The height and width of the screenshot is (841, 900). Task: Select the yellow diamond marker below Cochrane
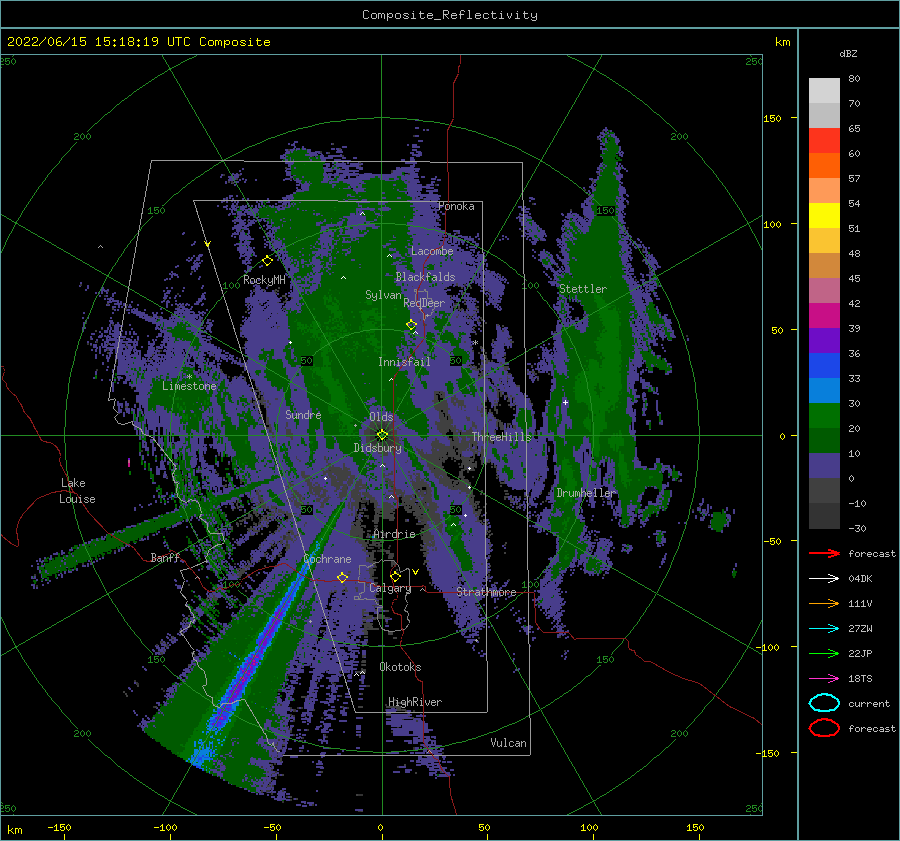pyautogui.click(x=343, y=577)
